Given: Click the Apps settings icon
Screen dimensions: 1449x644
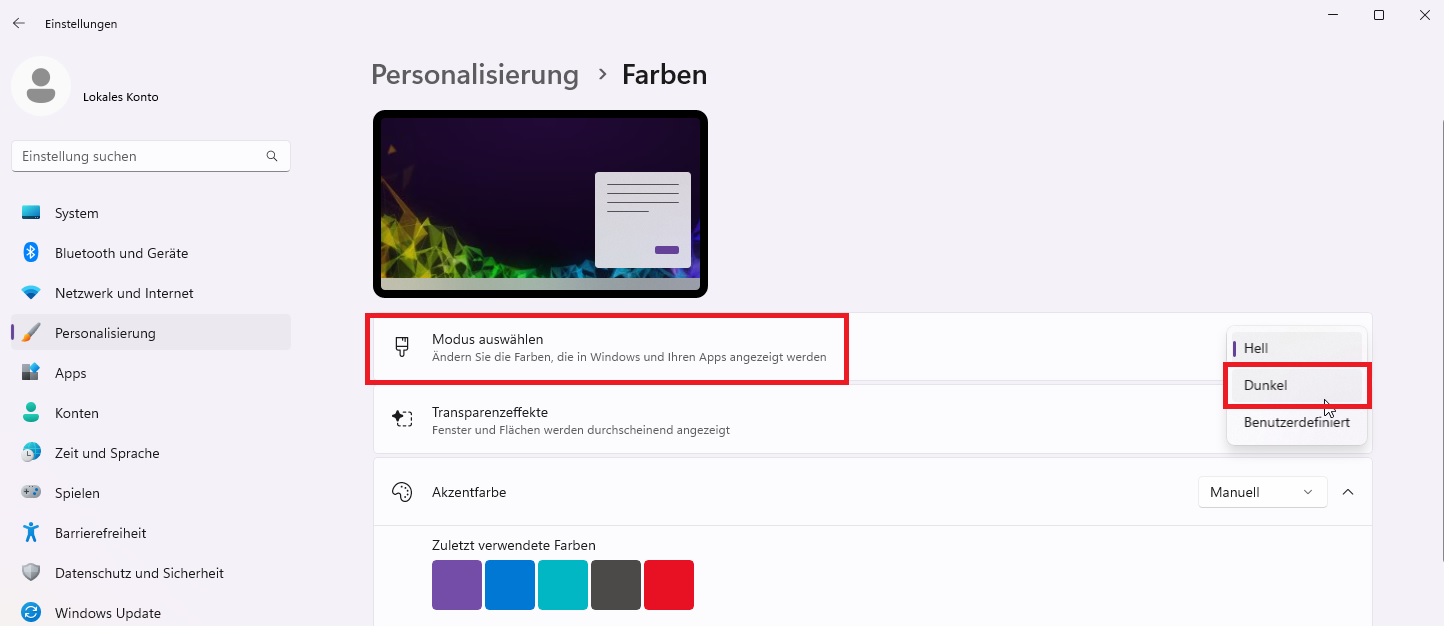Looking at the screenshot, I should pos(31,373).
